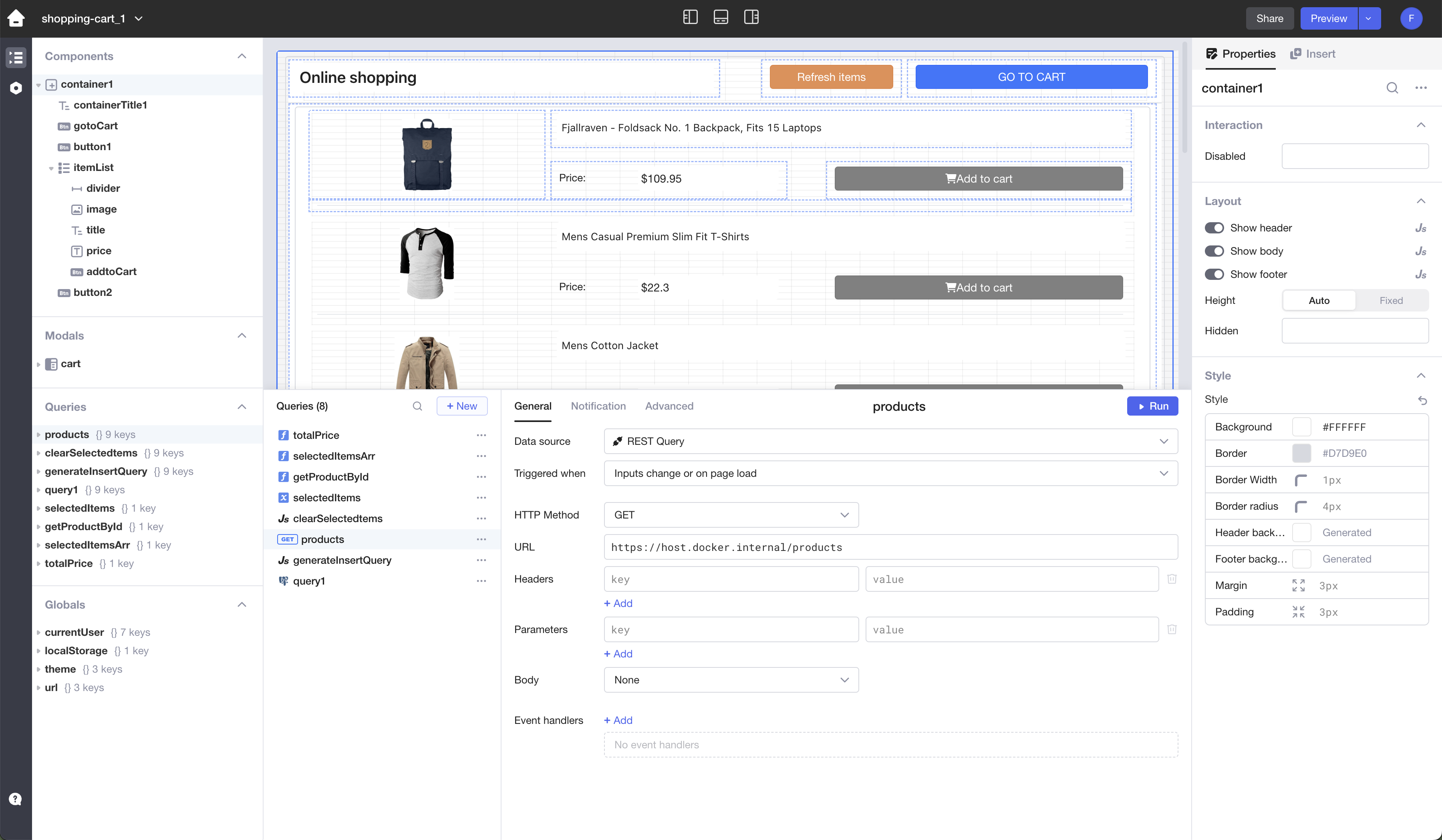Open the Triggered when dropdown
Viewport: 1442px width, 840px height.
(890, 474)
